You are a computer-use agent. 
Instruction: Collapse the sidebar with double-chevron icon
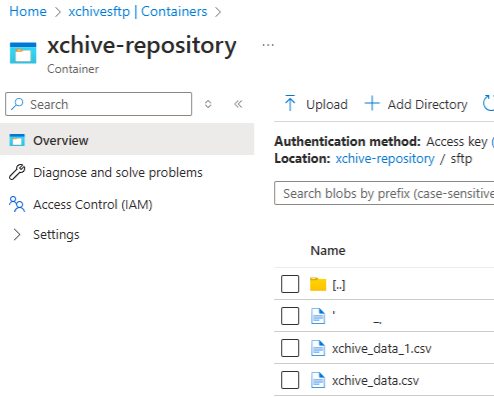pos(238,104)
